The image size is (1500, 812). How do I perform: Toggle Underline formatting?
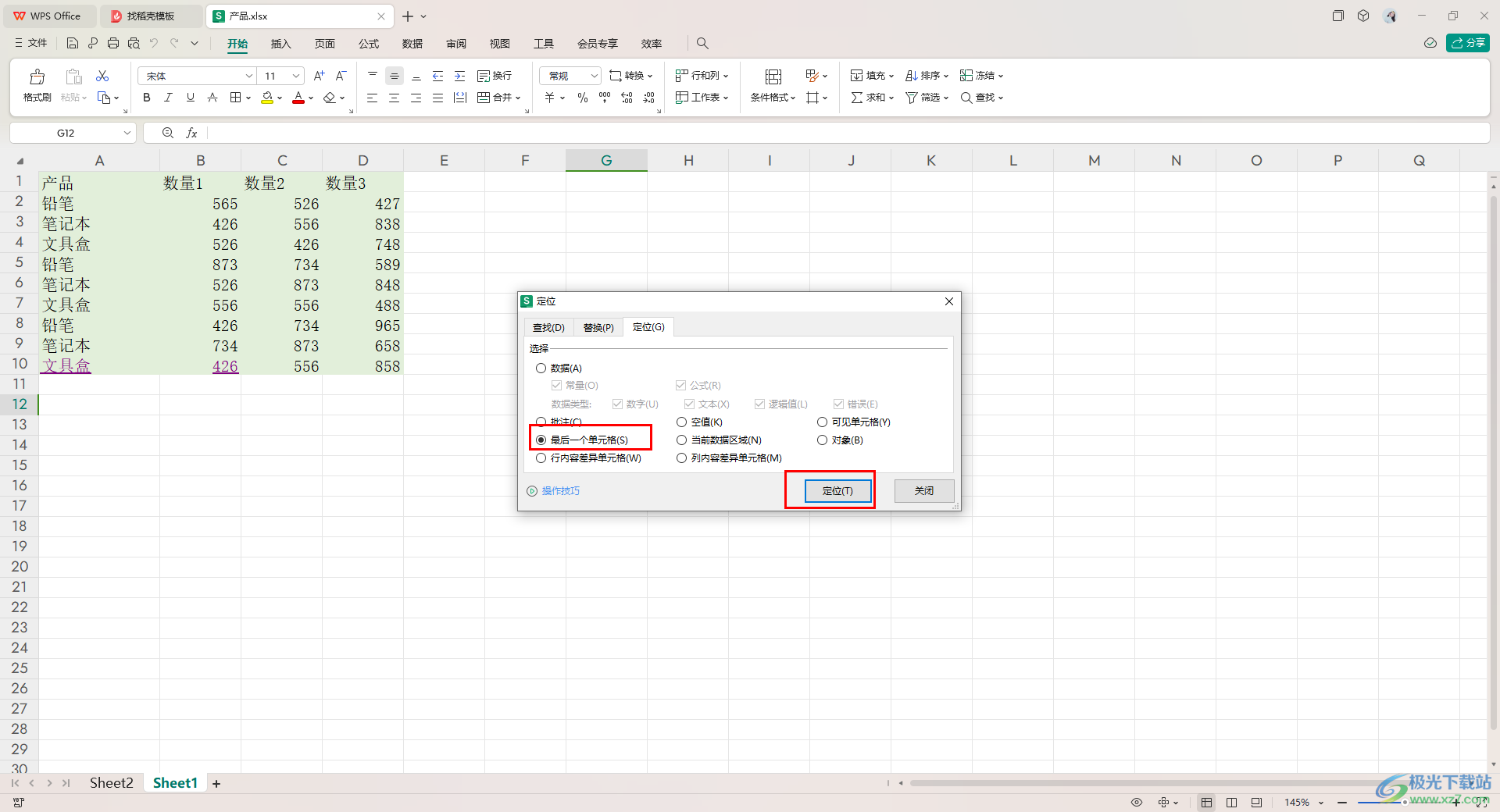coord(190,98)
